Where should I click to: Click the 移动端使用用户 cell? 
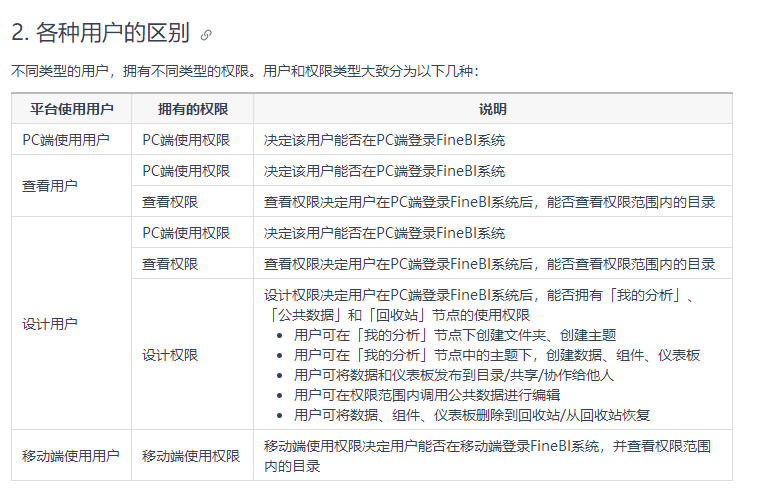point(71,455)
